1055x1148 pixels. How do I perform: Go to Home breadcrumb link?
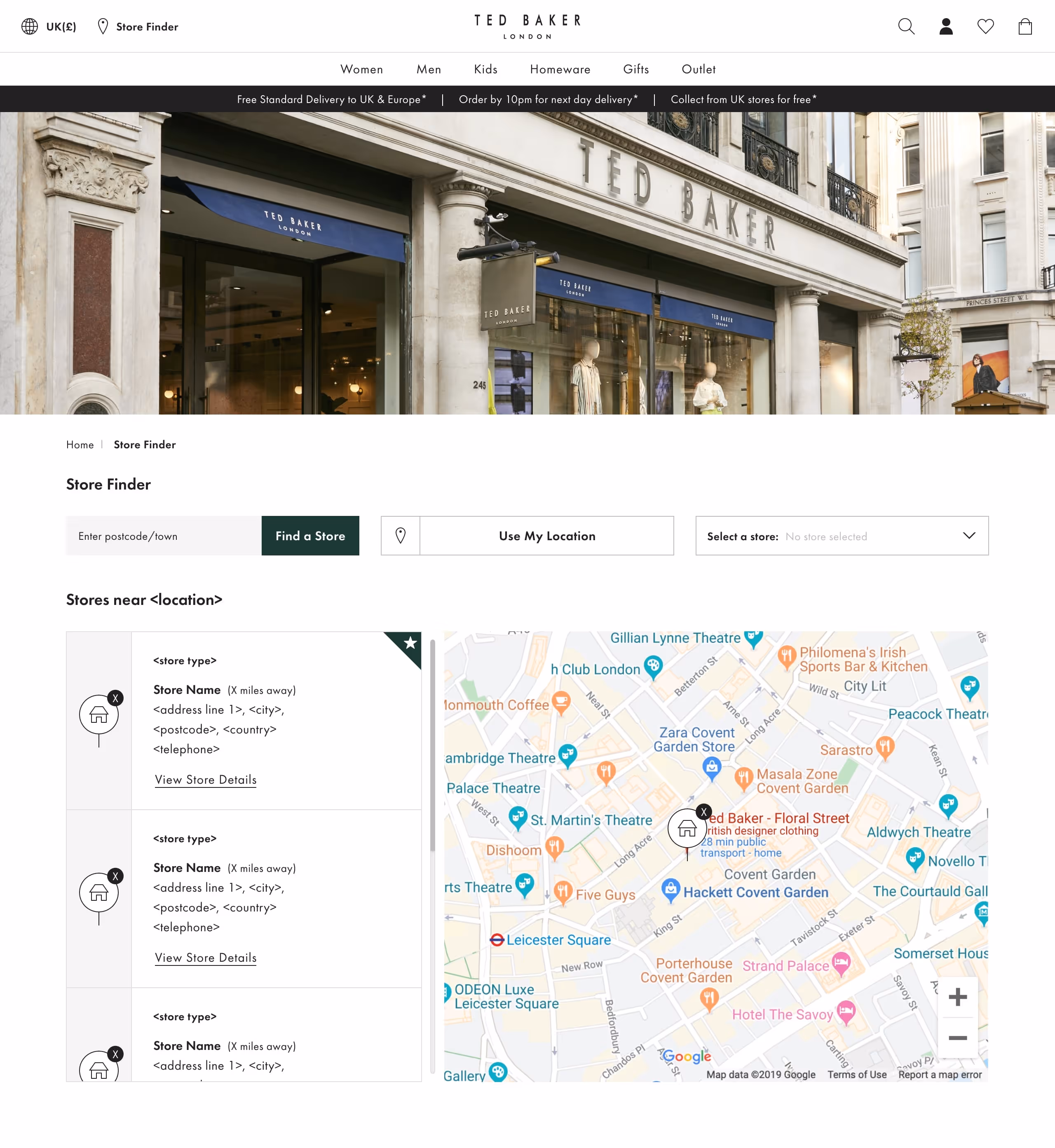pyautogui.click(x=80, y=445)
